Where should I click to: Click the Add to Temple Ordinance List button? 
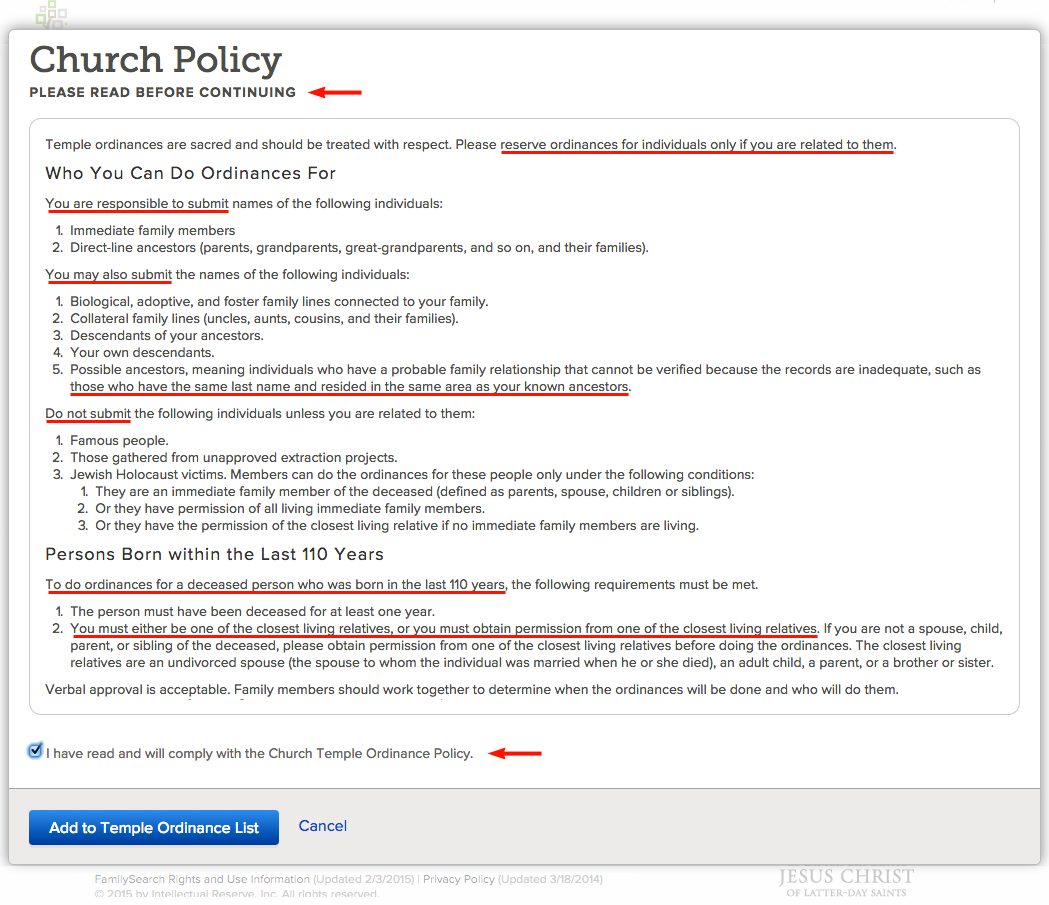coord(154,827)
